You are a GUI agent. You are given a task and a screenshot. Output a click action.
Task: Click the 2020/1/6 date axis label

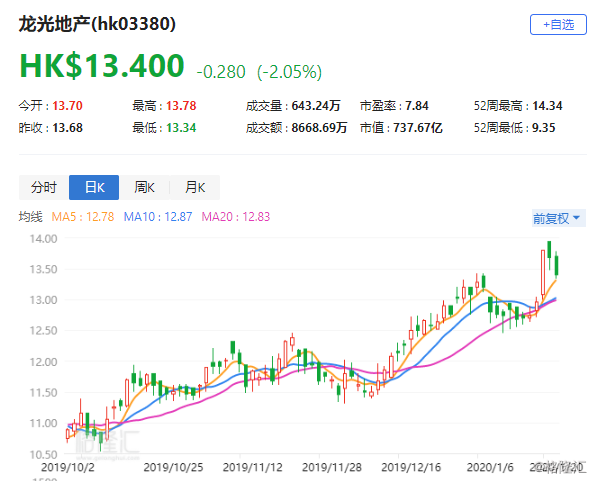(x=490, y=467)
